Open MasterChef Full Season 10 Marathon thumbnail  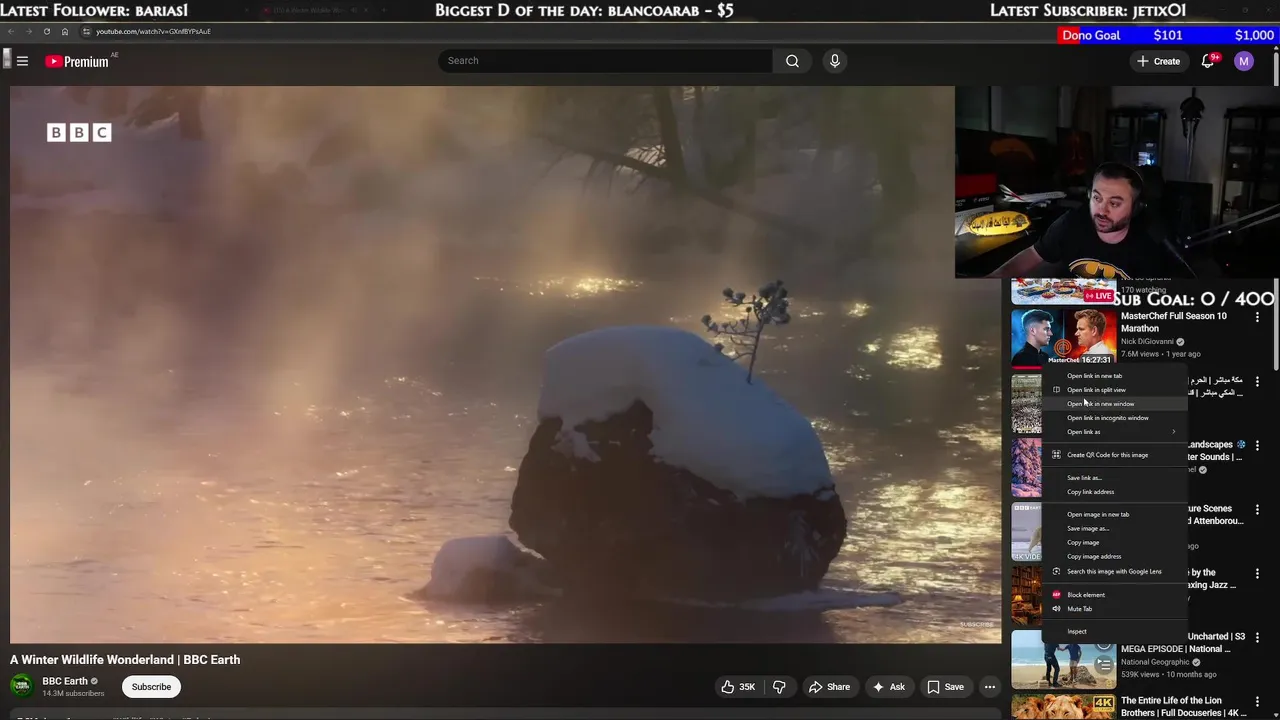(x=1063, y=337)
